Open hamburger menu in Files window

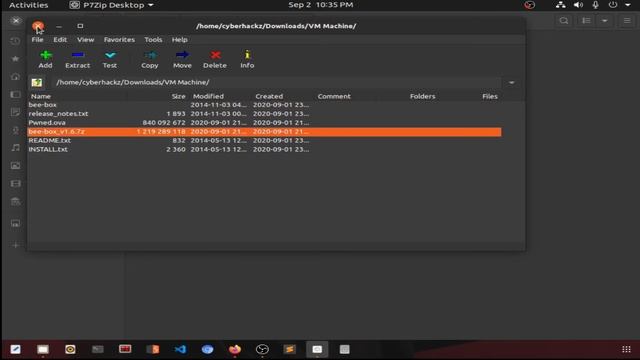pyautogui.click(x=627, y=21)
